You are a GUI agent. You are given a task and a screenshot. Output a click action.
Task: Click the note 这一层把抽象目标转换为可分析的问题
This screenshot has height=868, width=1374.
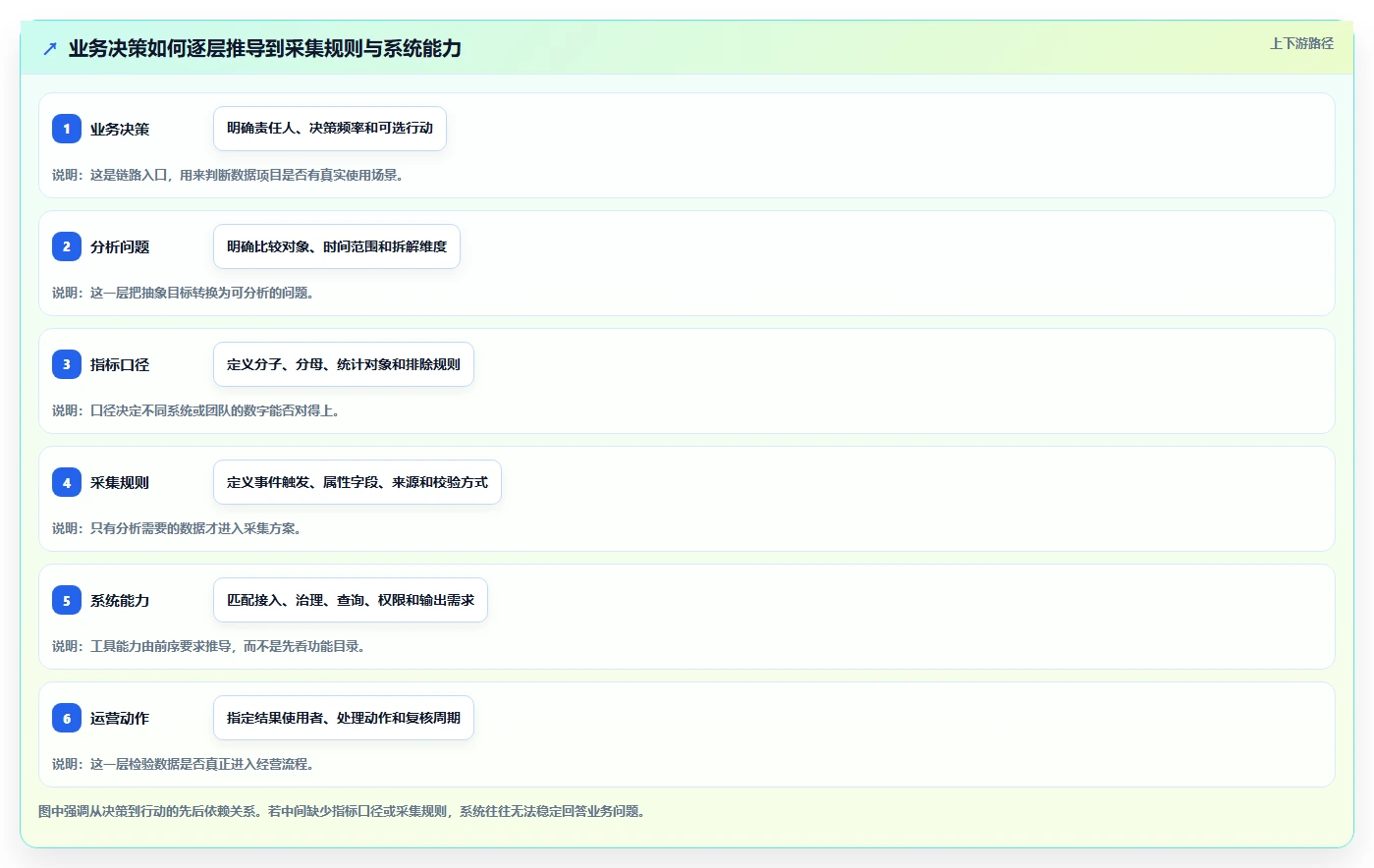pos(183,293)
